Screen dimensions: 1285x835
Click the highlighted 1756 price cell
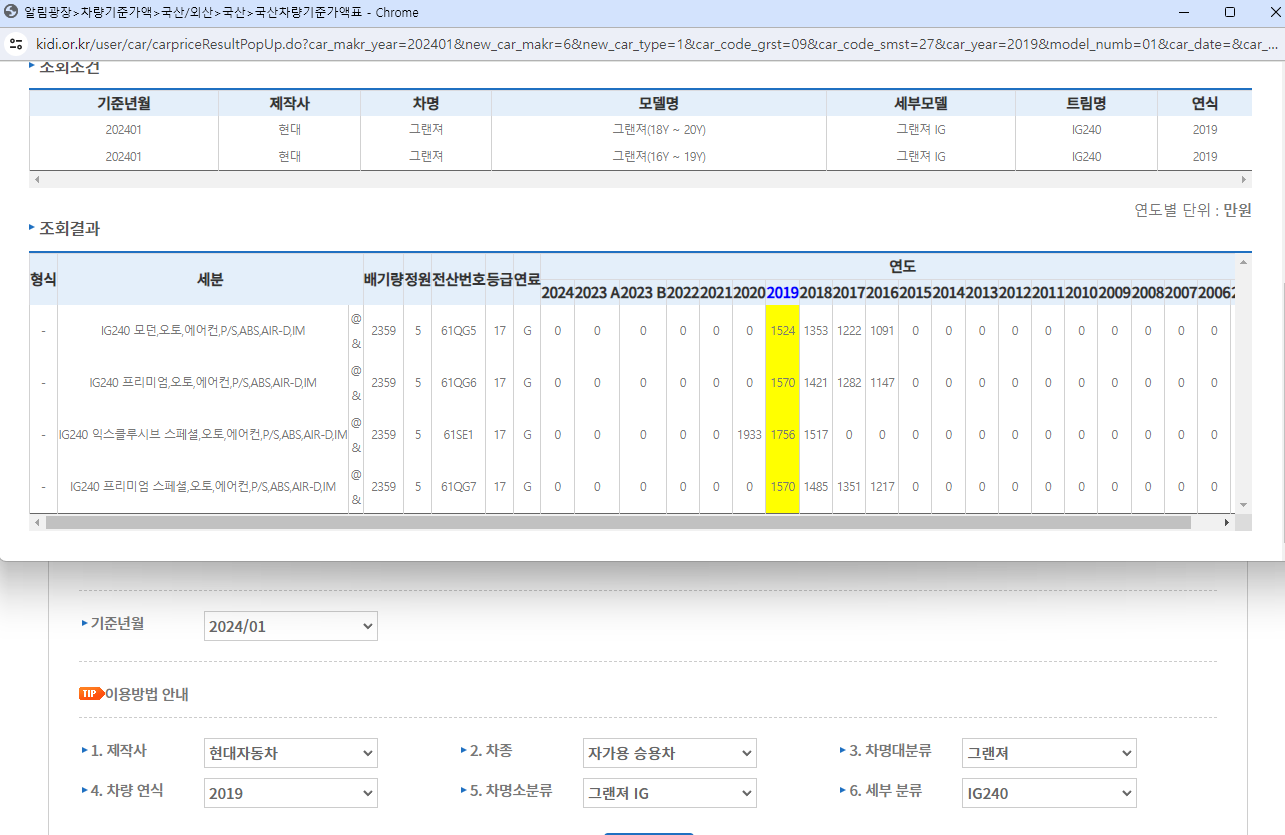[782, 434]
